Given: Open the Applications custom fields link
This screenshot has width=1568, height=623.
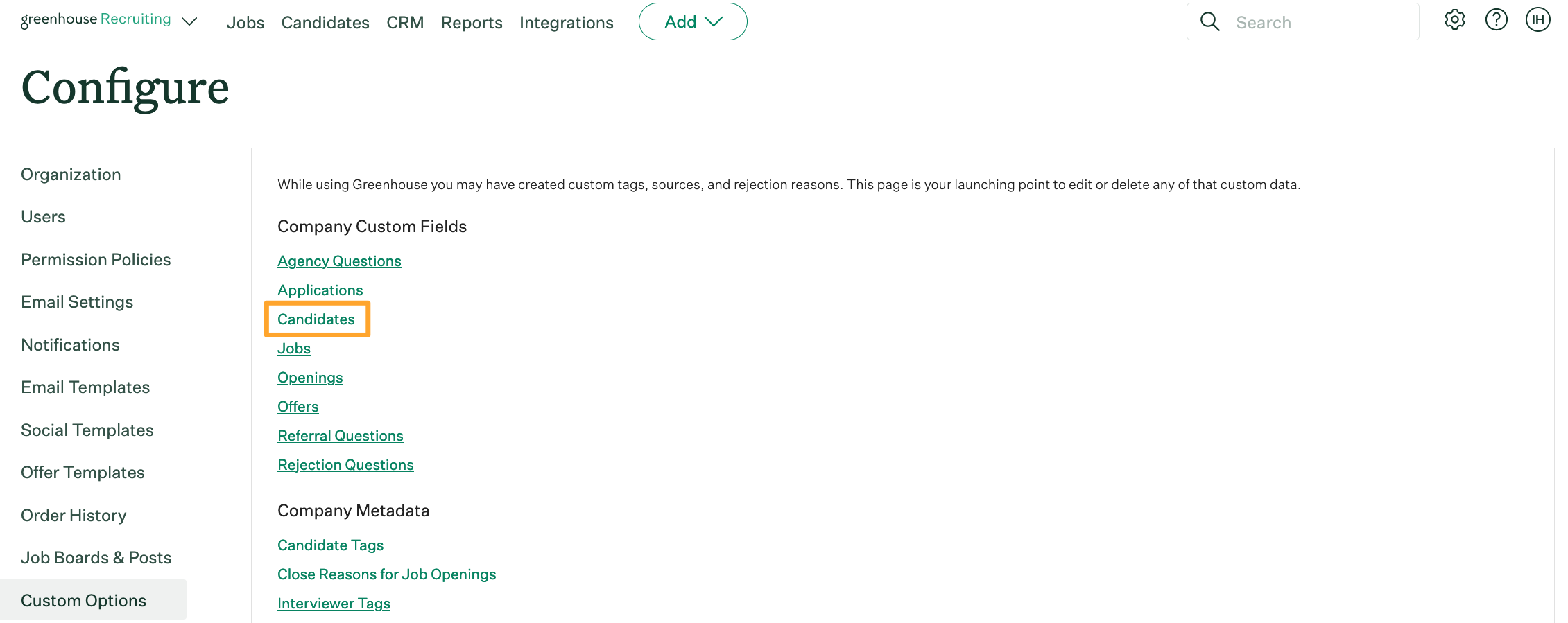Looking at the screenshot, I should tap(320, 290).
